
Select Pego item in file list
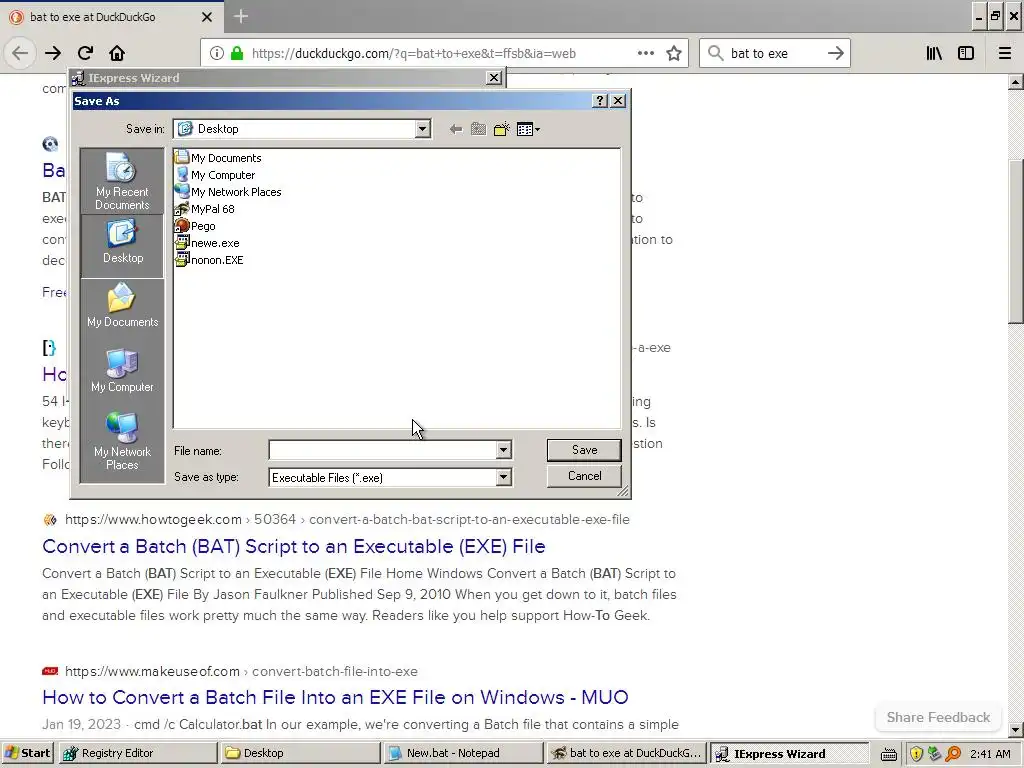click(x=195, y=226)
